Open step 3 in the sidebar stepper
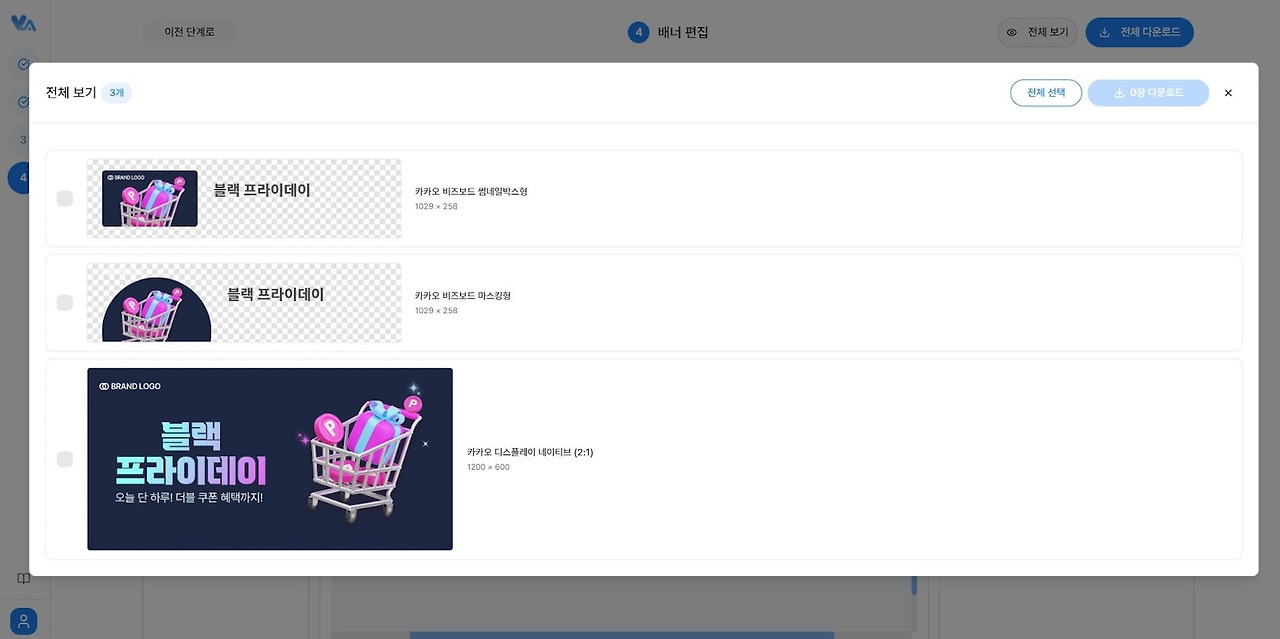Viewport: 1280px width, 639px height. pos(21,139)
